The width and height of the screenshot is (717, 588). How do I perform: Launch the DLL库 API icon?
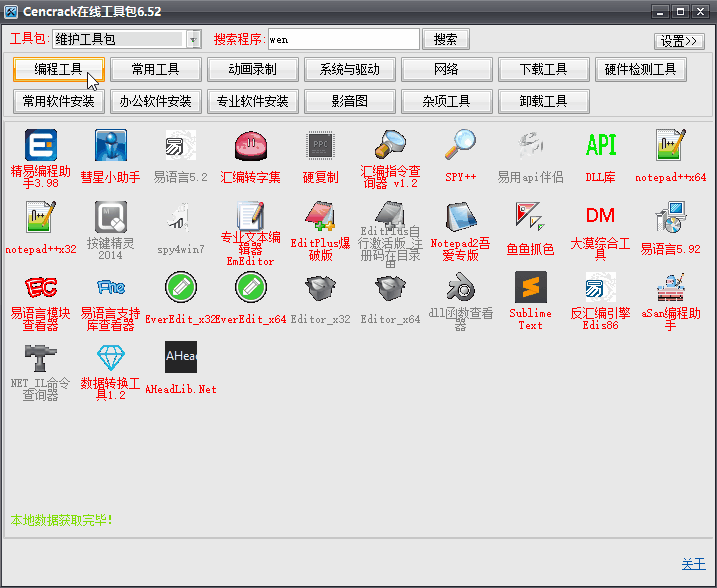[601, 146]
